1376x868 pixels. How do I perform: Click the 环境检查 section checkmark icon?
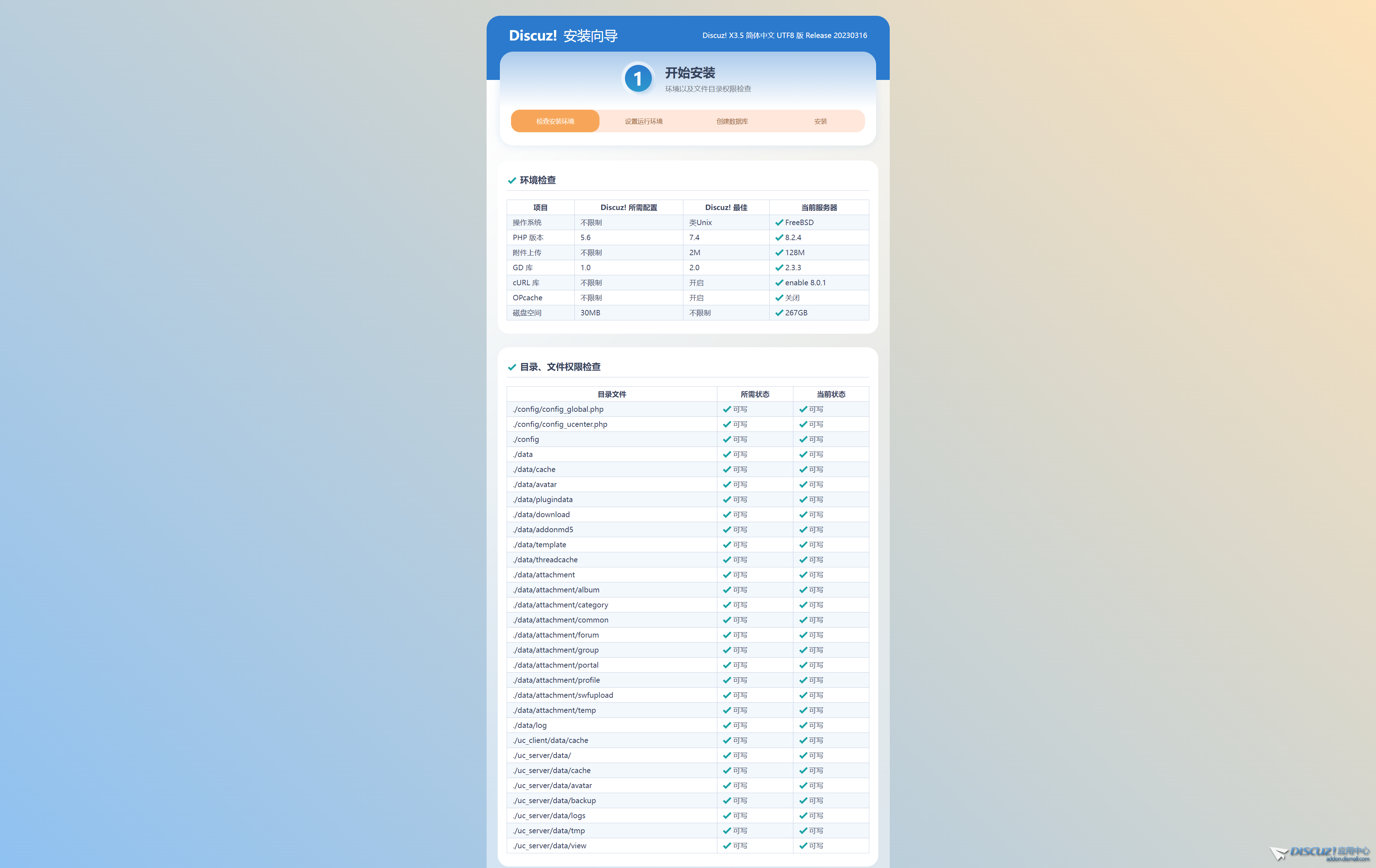(x=511, y=181)
